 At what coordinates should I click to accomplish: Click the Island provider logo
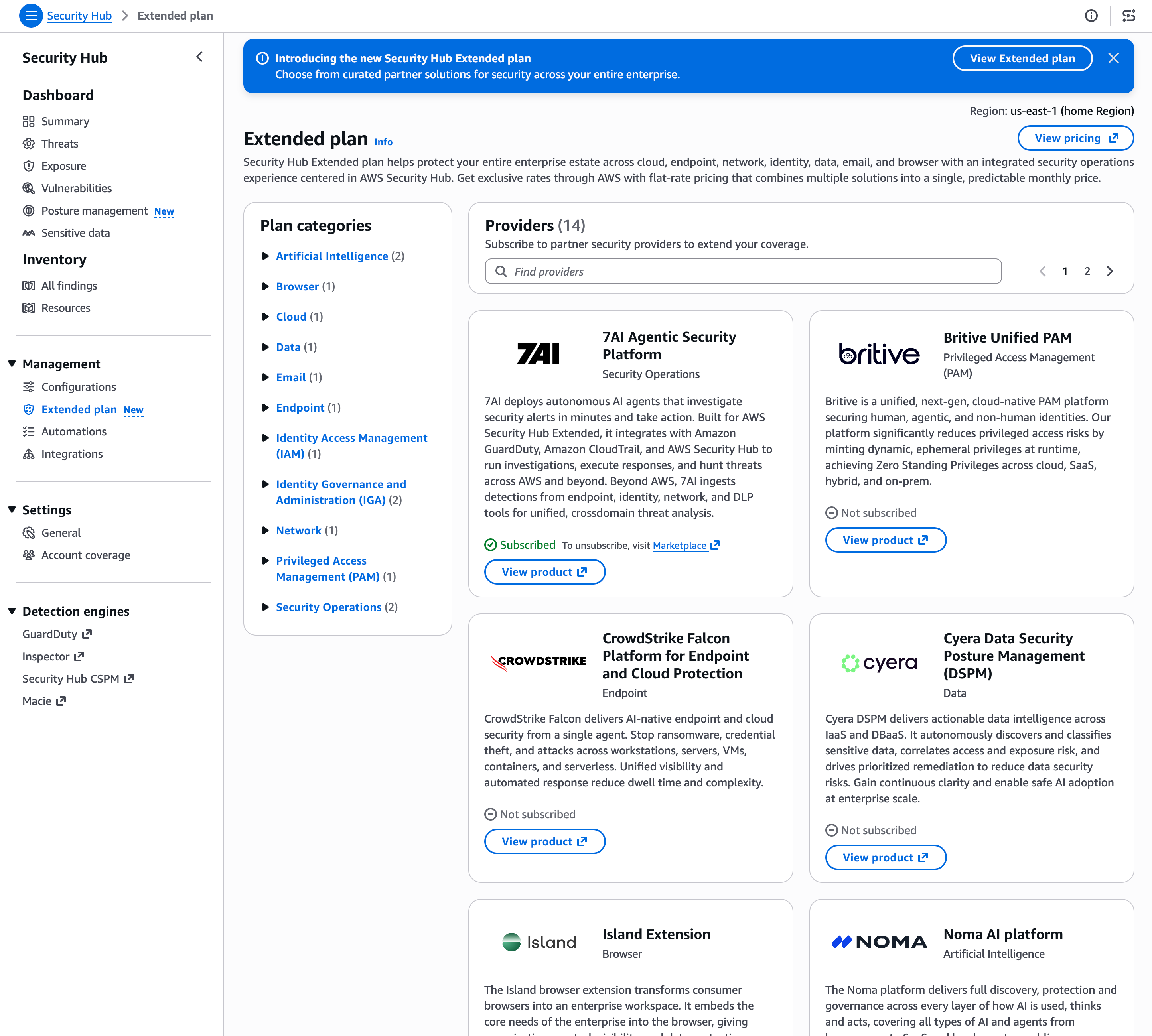point(539,942)
